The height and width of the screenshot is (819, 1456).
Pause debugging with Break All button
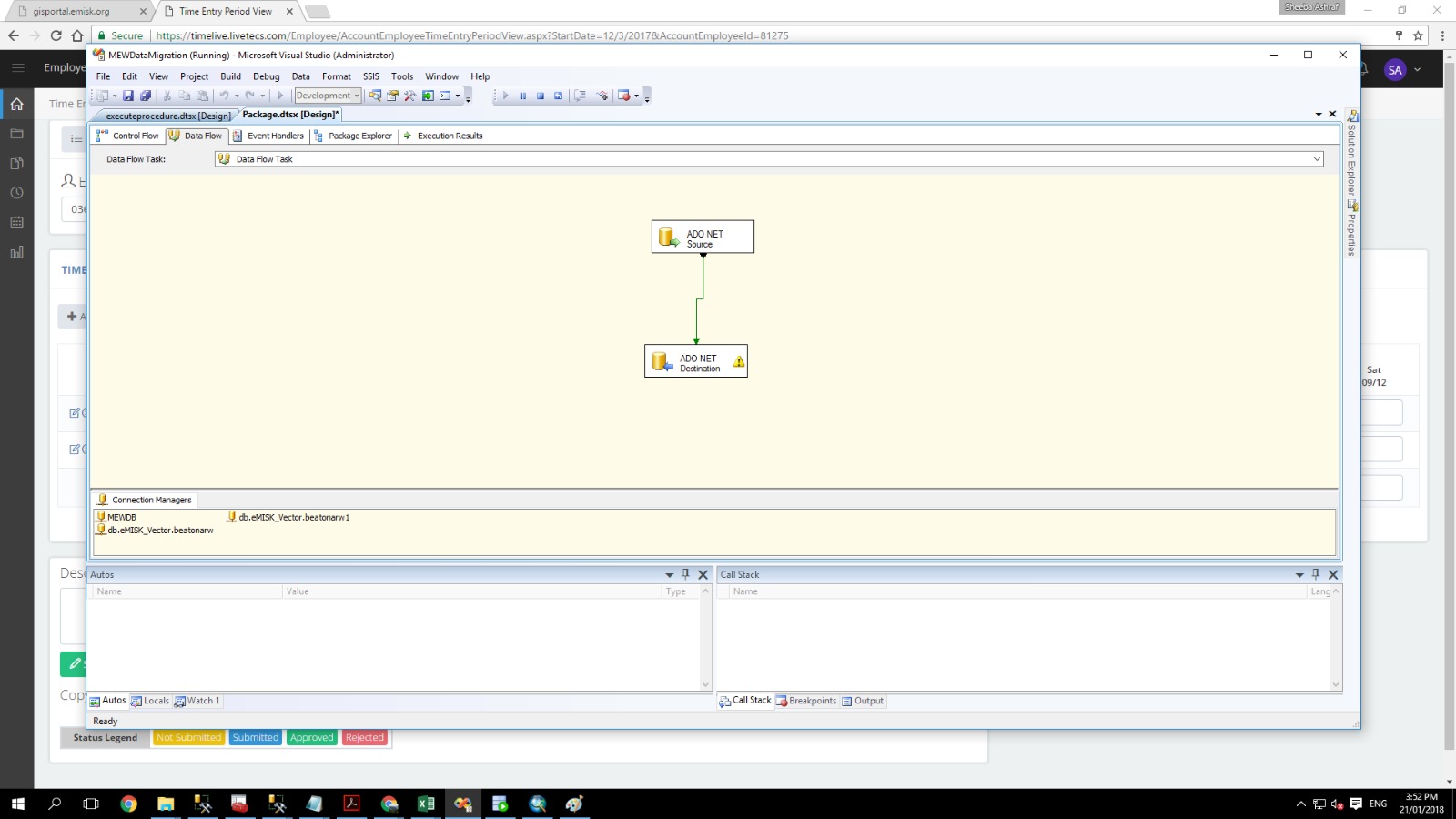[522, 96]
